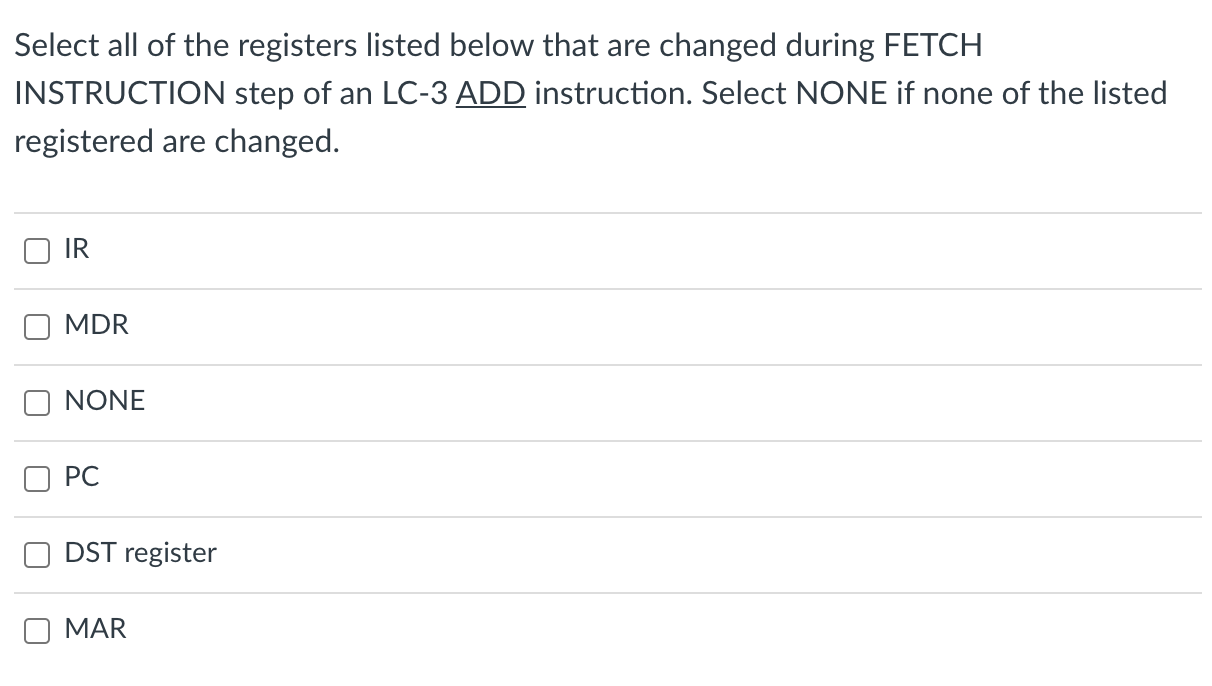Click the MDR label text
Viewport: 1212px width, 686px height.
point(96,325)
